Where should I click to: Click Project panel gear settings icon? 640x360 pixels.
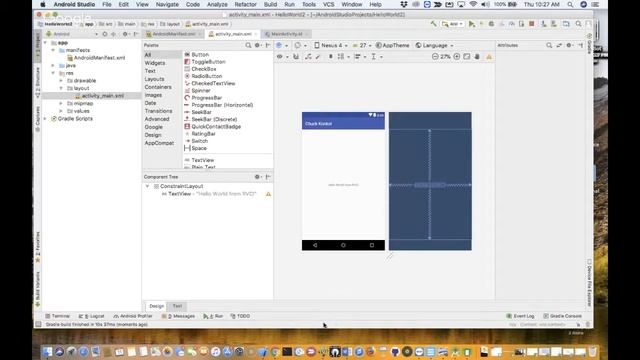tap(125, 34)
